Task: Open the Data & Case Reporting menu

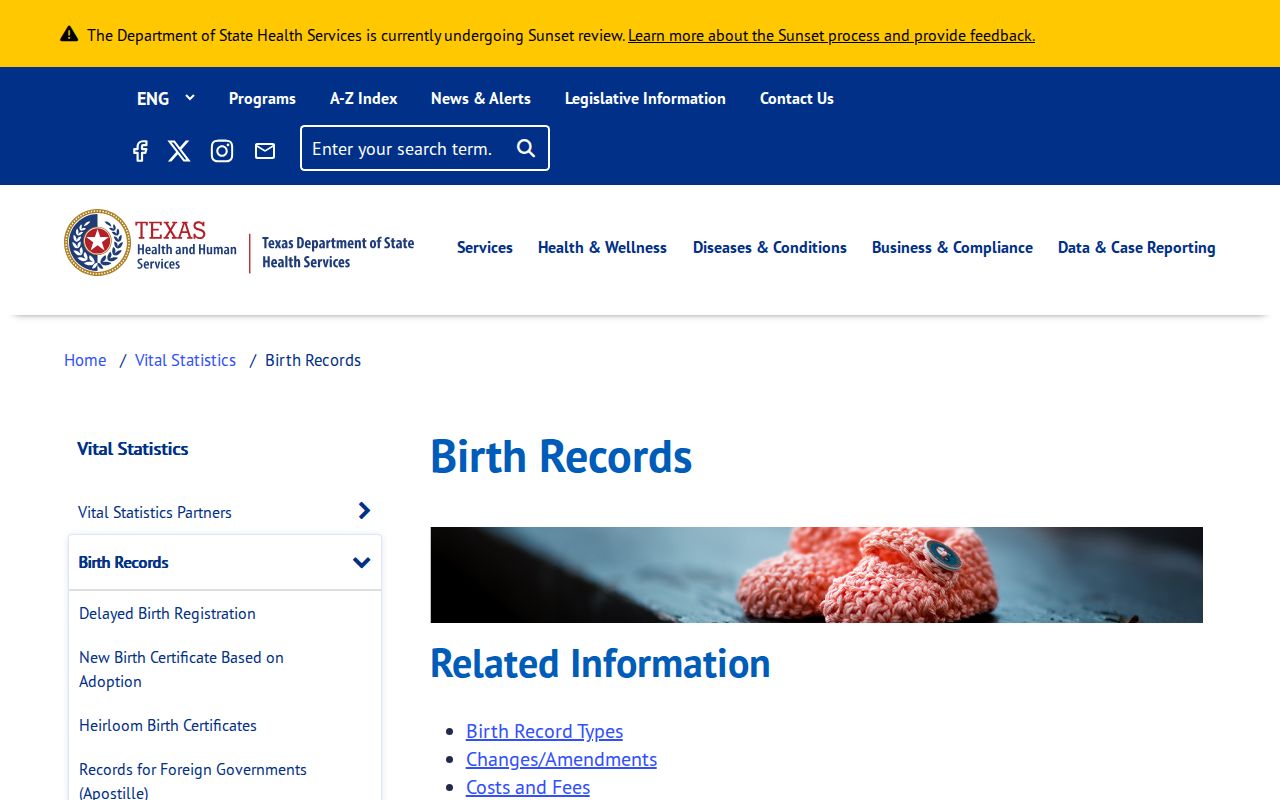Action: click(1137, 247)
